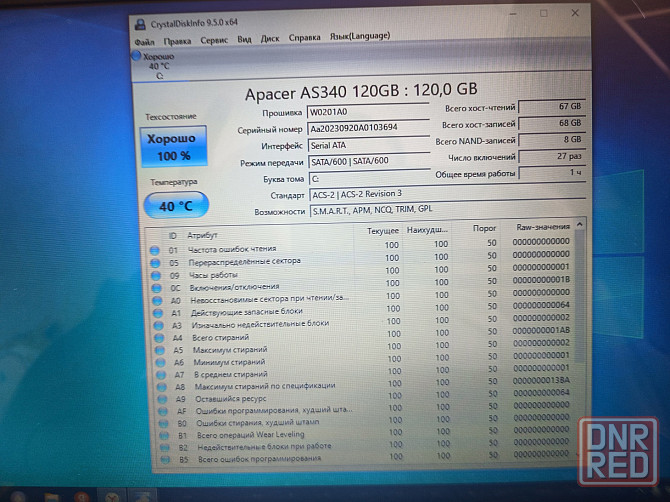This screenshot has height=502, width=670.
Task: Click the status circle for Часы работы
Action: (x=156, y=276)
